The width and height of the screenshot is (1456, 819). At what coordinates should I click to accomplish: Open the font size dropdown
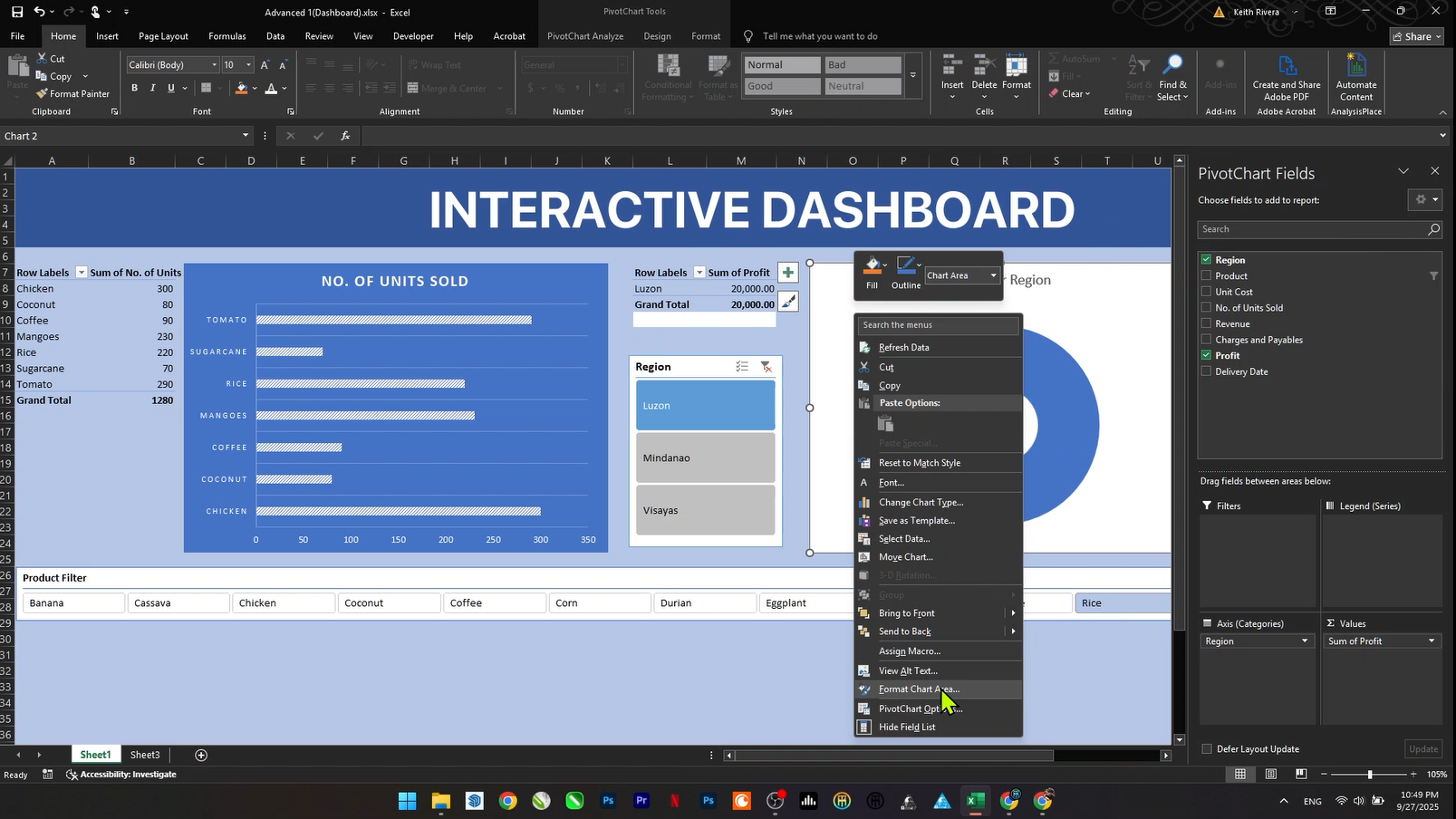248,65
